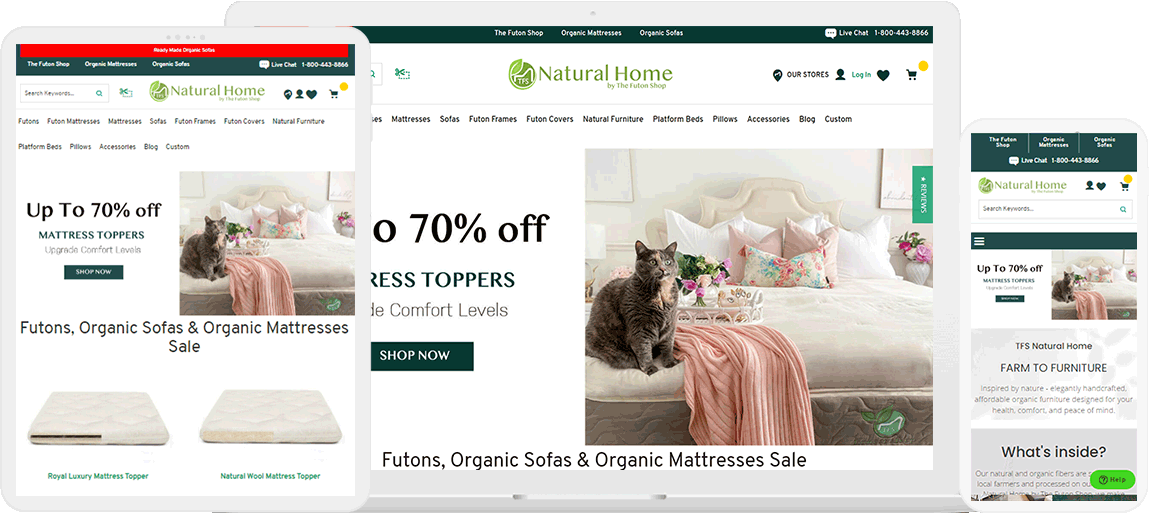The image size is (1150, 515).
Task: Open the Royal Luxury Mattress Topper link
Action: click(x=98, y=476)
